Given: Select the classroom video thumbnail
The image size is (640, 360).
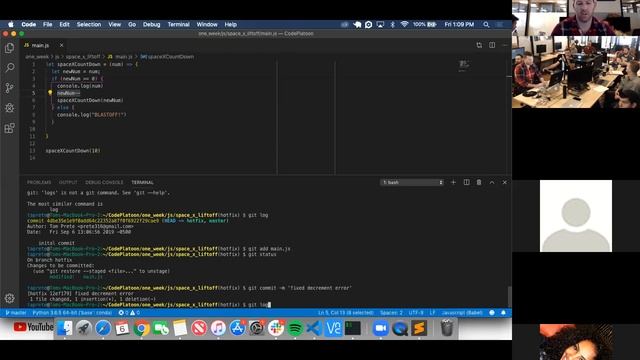Looking at the screenshot, I should point(576,72).
